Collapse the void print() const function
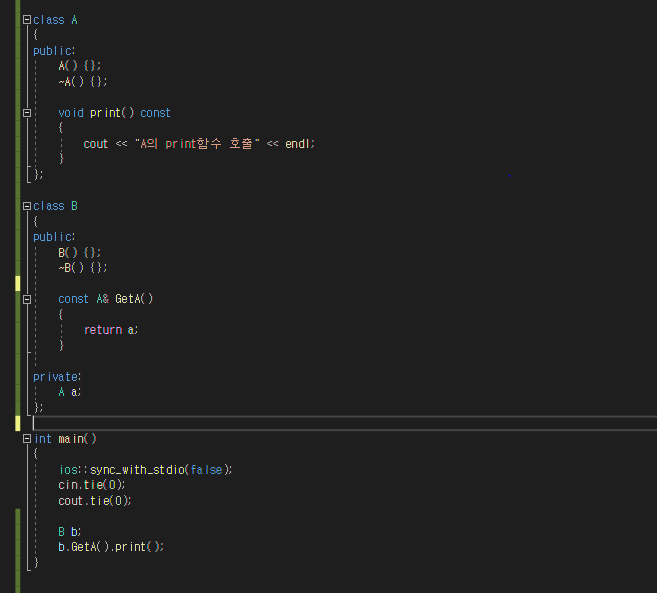This screenshot has height=593, width=657. (27, 113)
